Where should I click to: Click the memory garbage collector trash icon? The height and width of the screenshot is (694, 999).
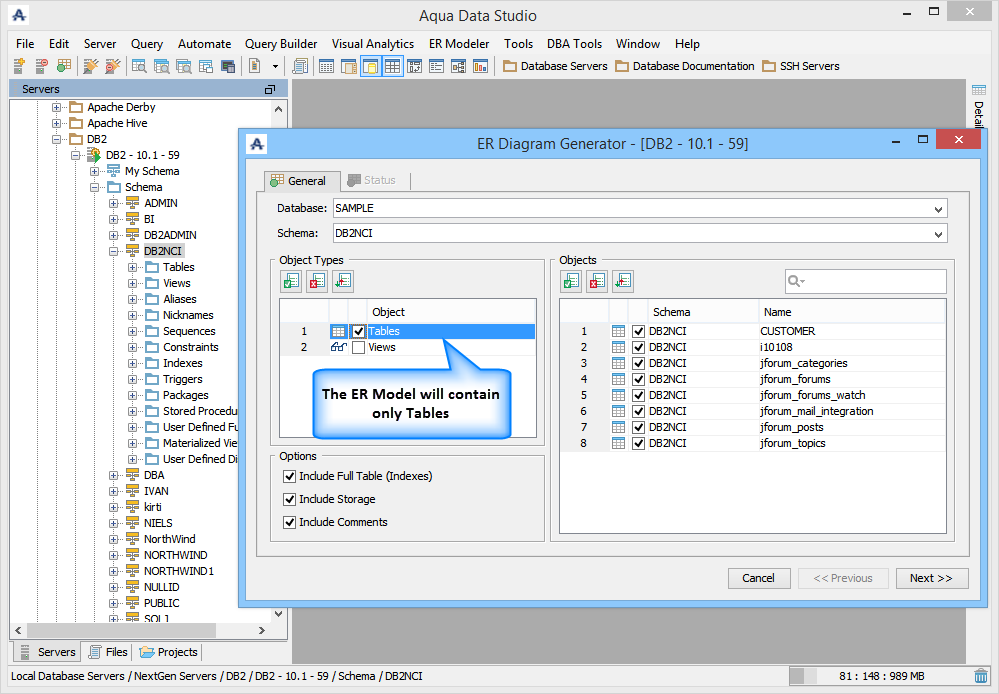tap(981, 676)
